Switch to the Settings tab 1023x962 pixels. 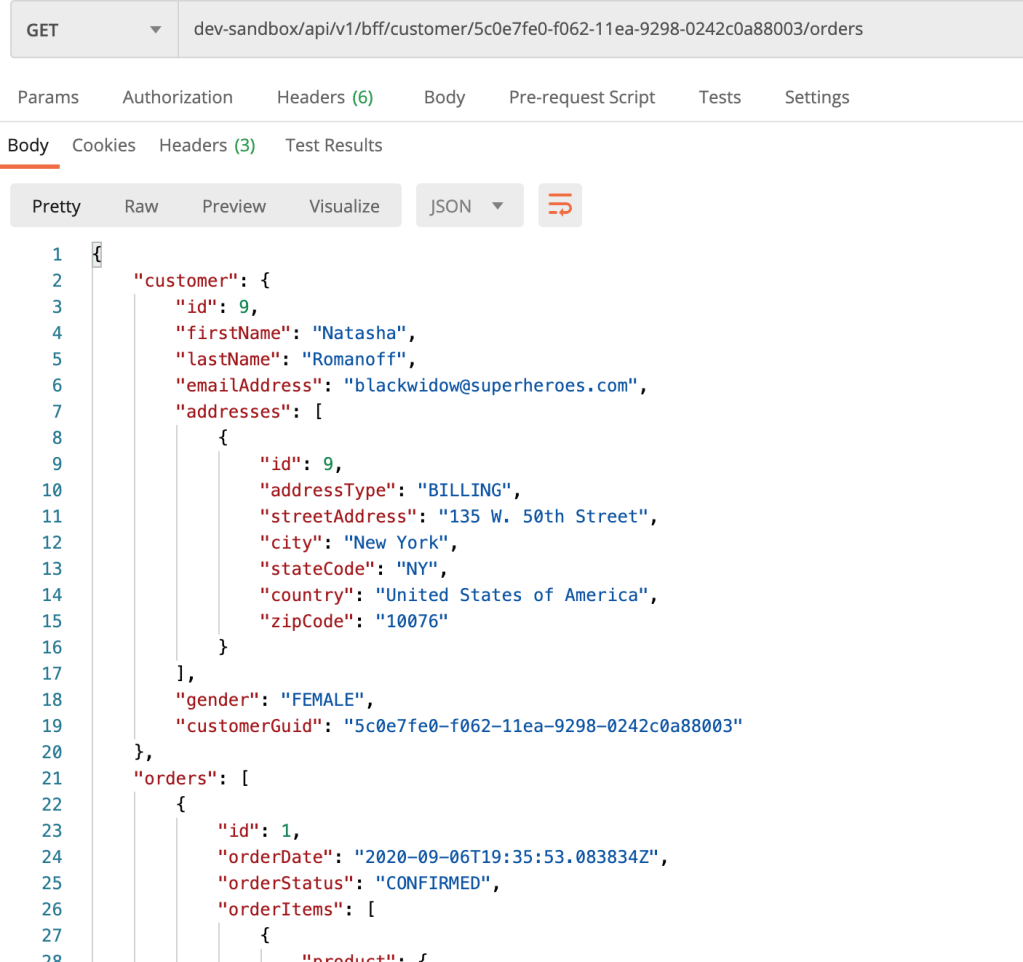tap(816, 97)
